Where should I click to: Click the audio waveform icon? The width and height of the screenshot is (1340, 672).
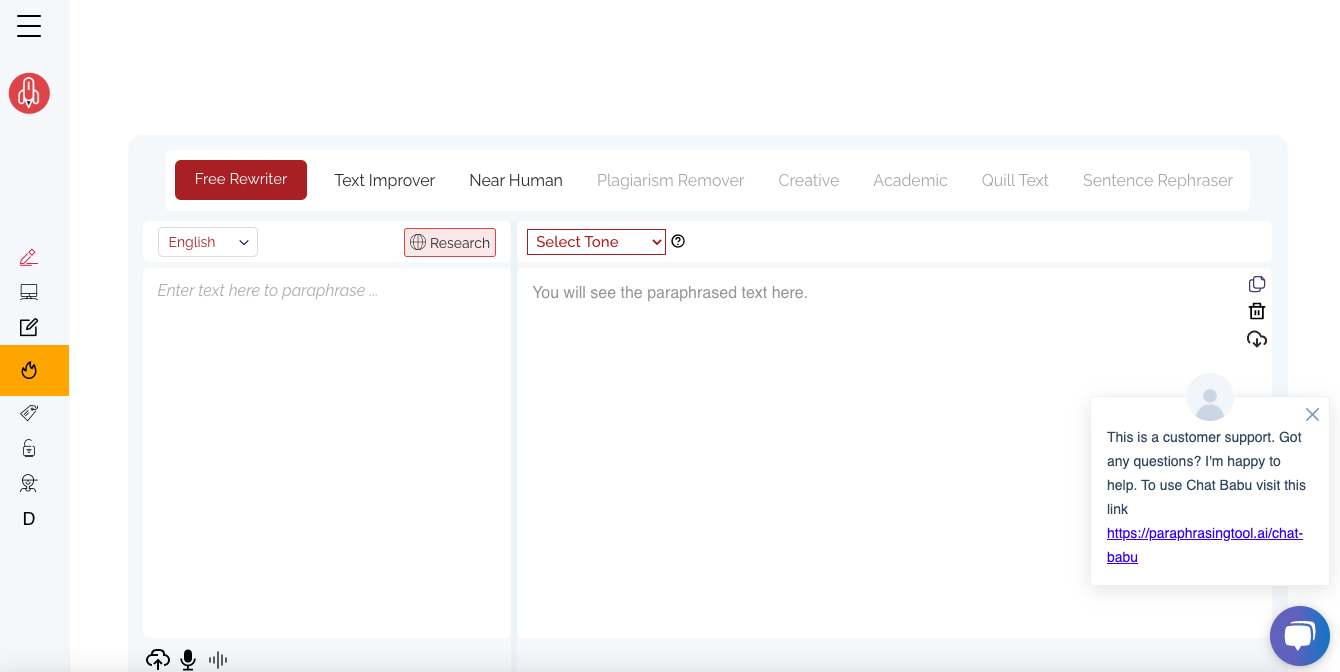(x=218, y=659)
